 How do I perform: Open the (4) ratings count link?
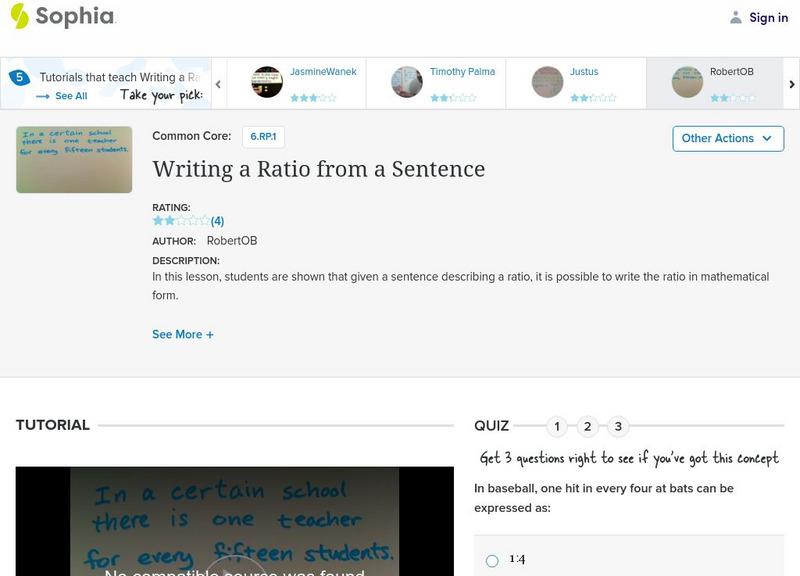click(217, 221)
